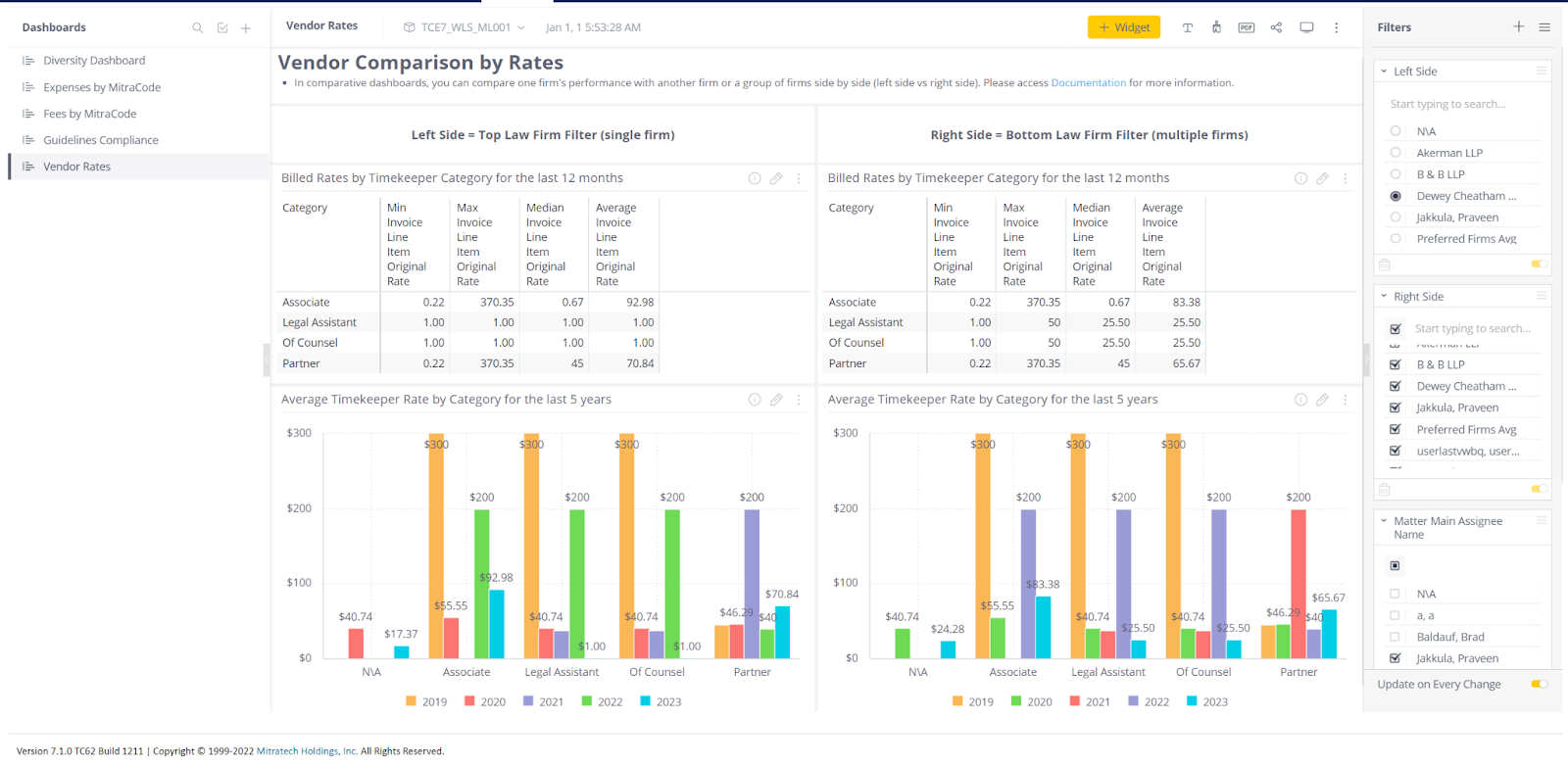Focus the Left Side filter search field
1568x767 pixels.
(x=1464, y=104)
